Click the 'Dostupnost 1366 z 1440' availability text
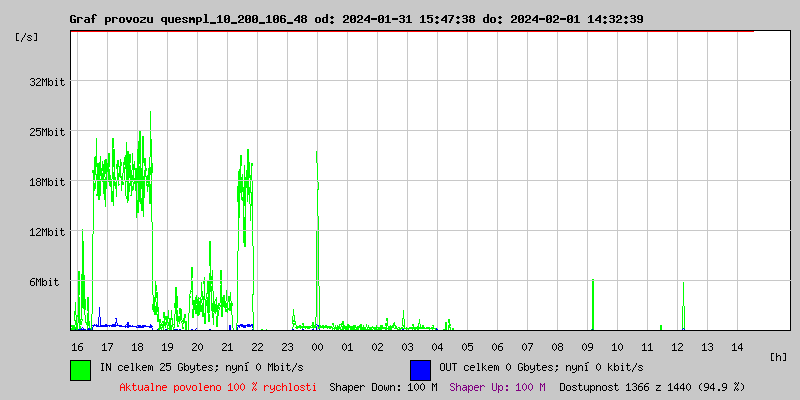This screenshot has width=800, height=400. click(652, 387)
